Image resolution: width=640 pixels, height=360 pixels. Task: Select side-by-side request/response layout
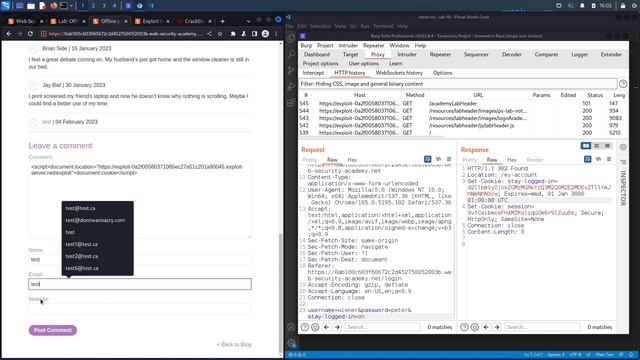tap(586, 146)
